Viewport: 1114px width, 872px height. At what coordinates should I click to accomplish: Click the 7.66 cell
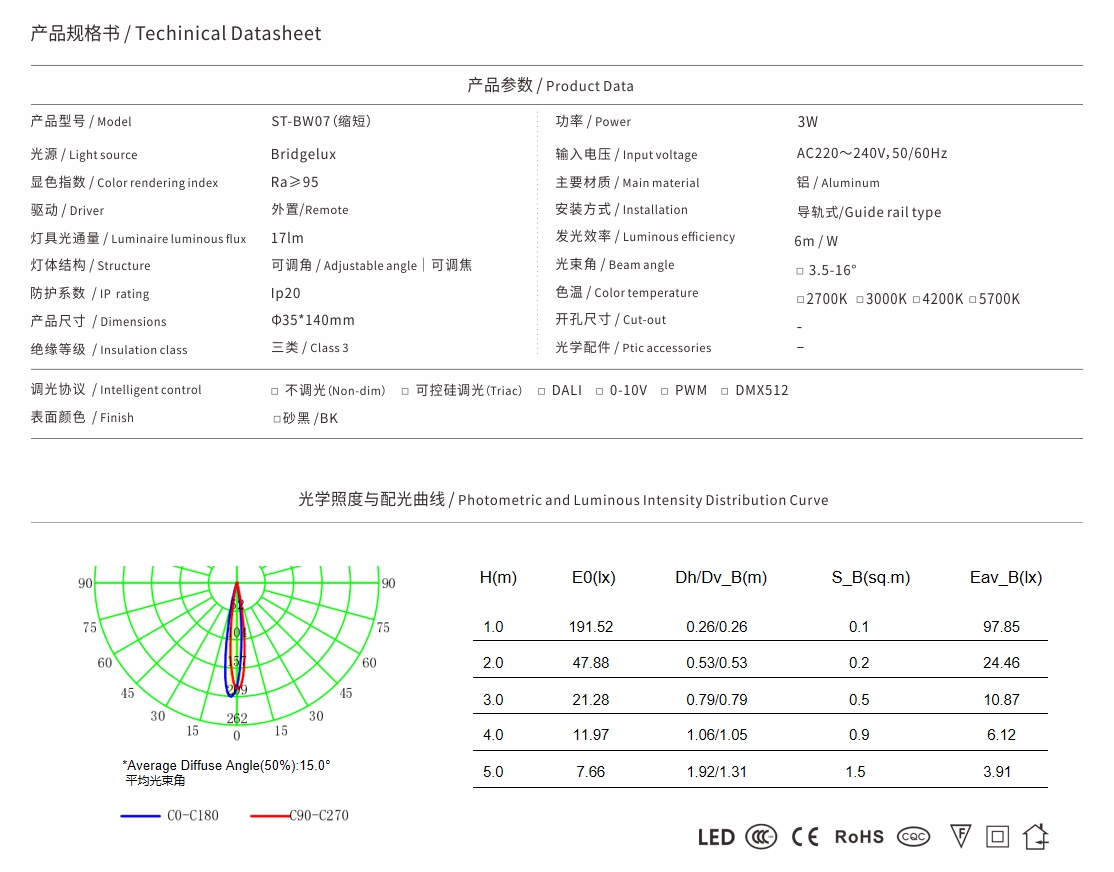click(x=590, y=772)
